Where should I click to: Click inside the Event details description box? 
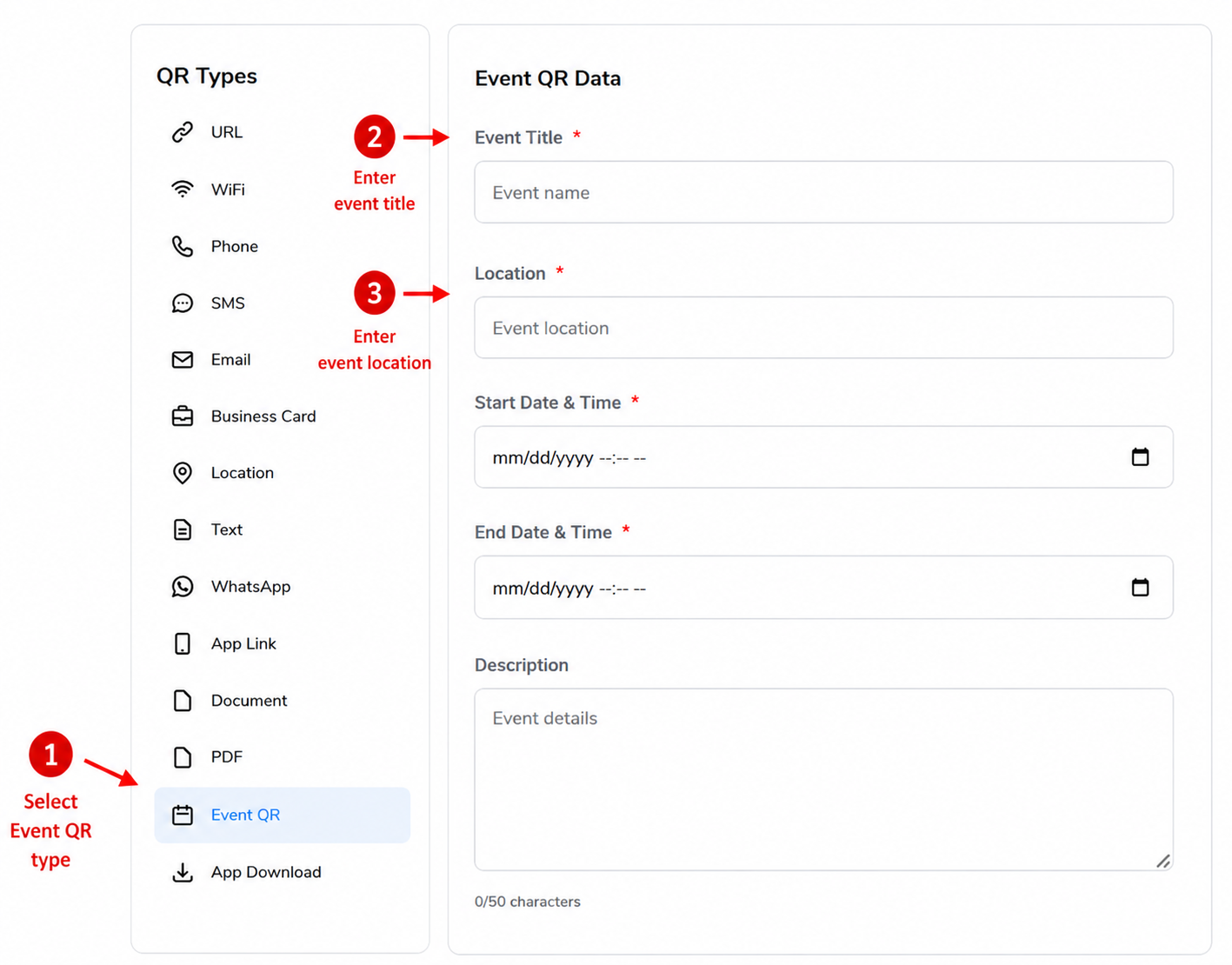[x=823, y=780]
